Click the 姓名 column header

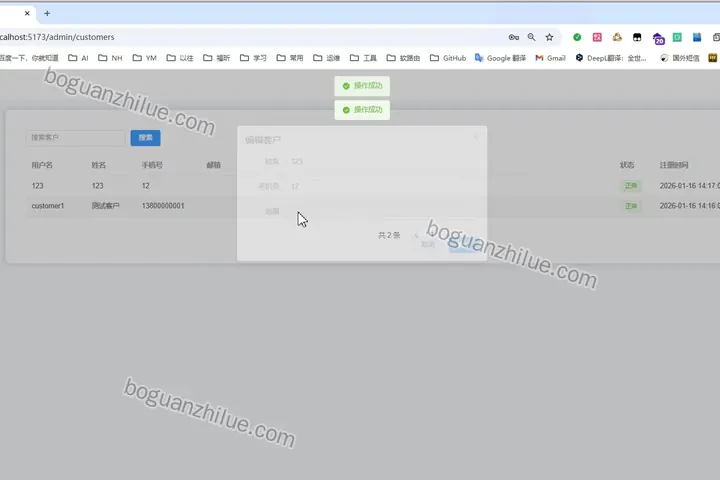99,165
